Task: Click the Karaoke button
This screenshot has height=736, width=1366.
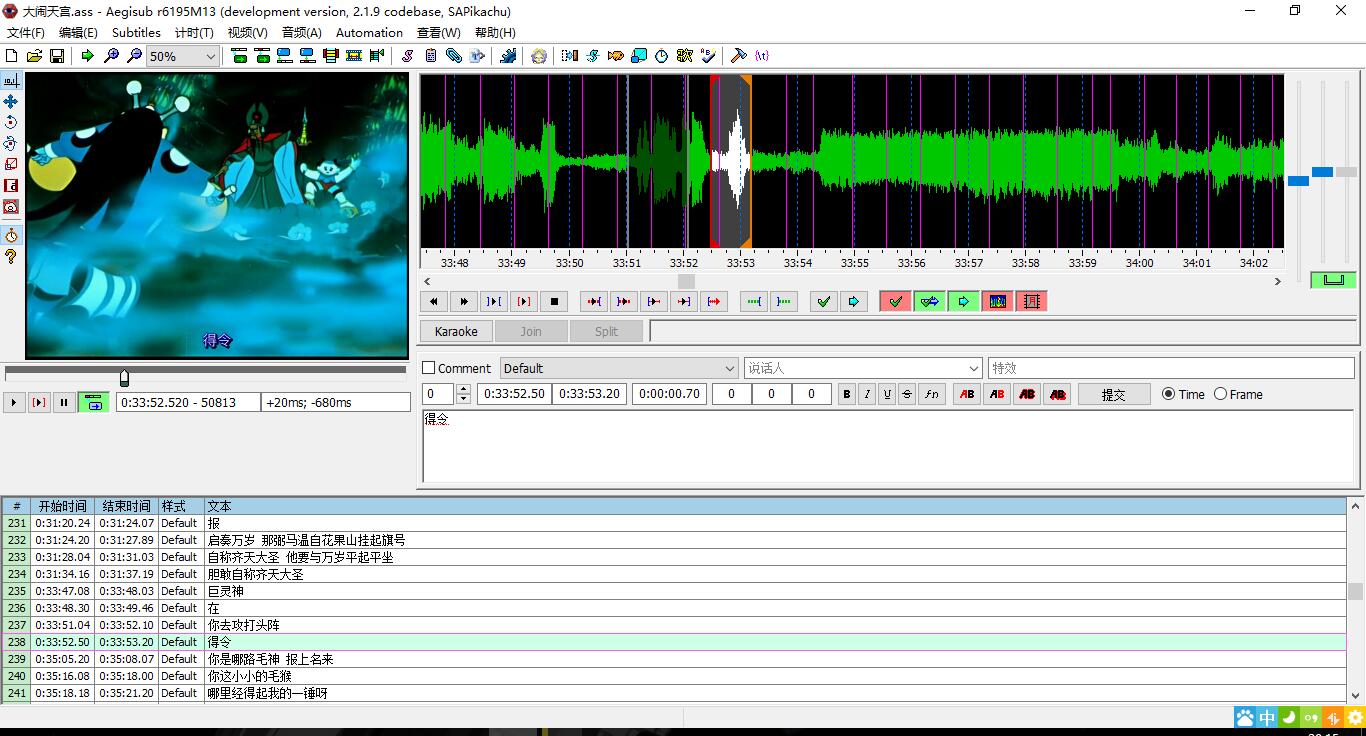Action: pyautogui.click(x=456, y=331)
